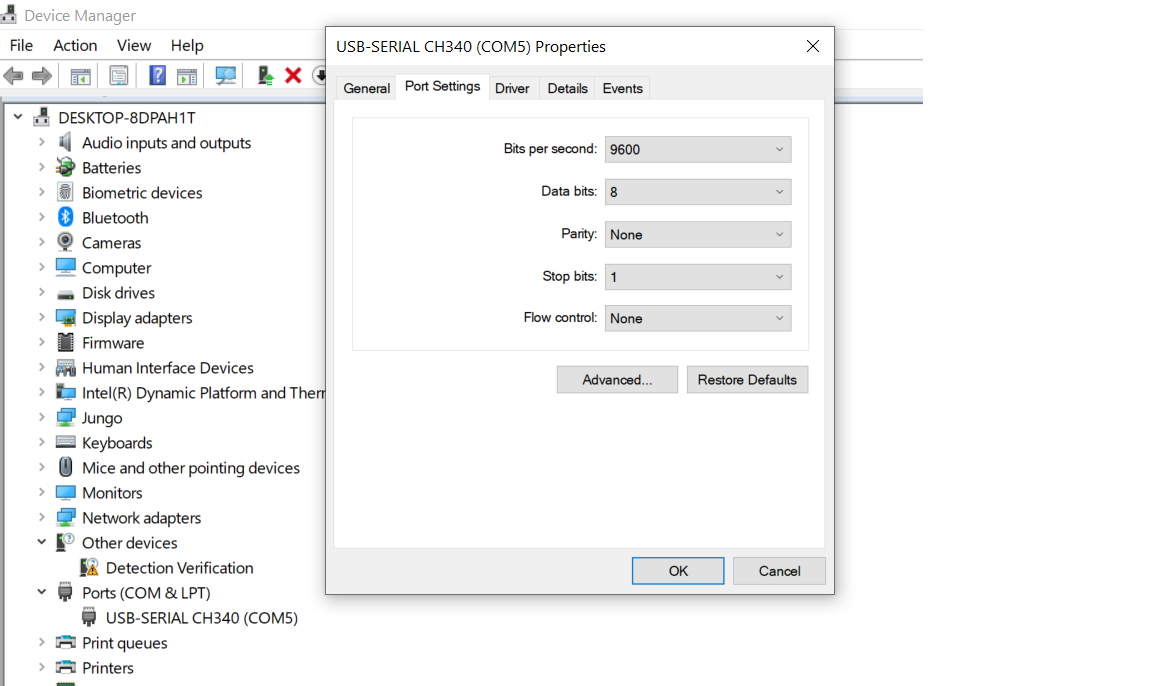This screenshot has width=1152, height=686.
Task: Go back using the toolbar Back arrow
Action: pyautogui.click(x=13, y=76)
